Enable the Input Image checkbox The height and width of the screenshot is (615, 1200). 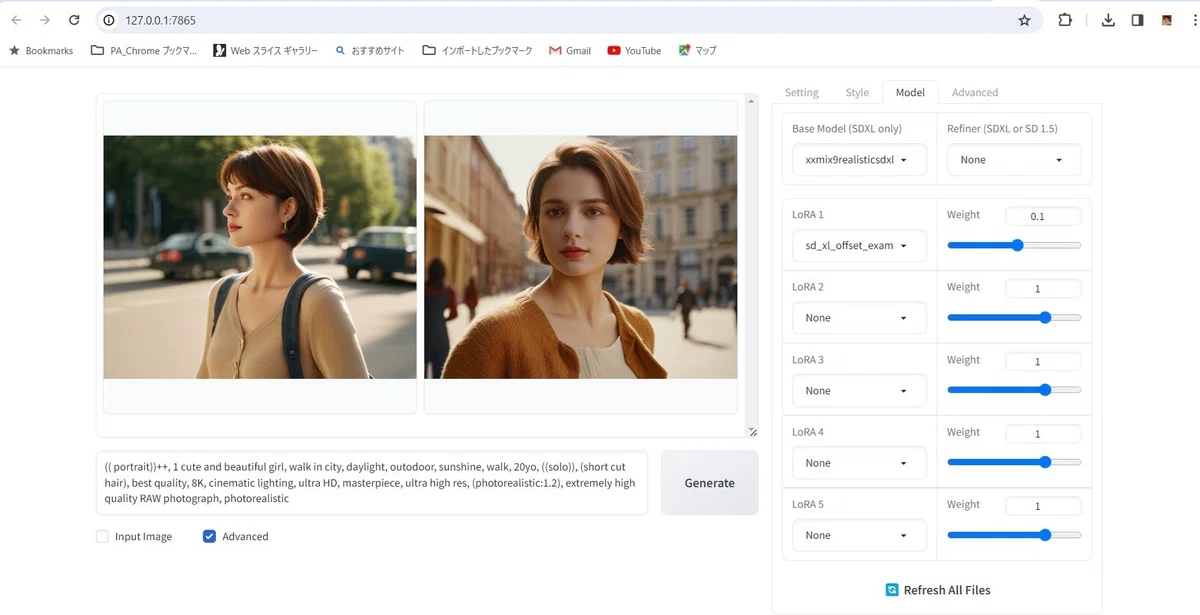102,536
